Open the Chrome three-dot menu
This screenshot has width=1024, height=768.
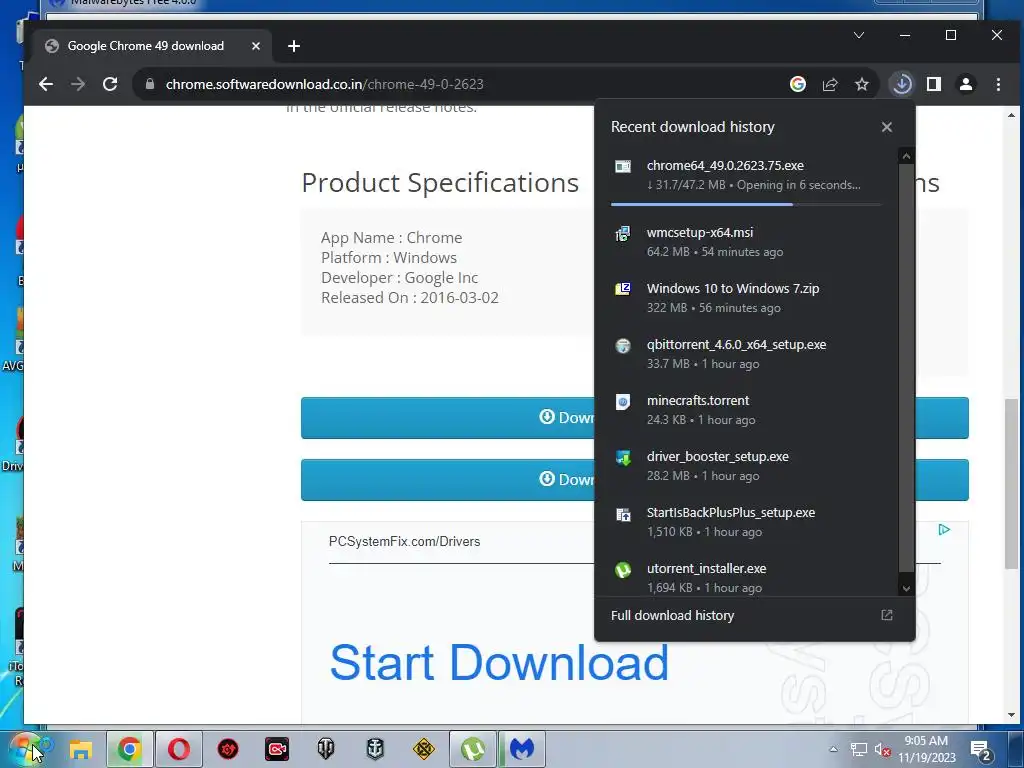pyautogui.click(x=998, y=84)
